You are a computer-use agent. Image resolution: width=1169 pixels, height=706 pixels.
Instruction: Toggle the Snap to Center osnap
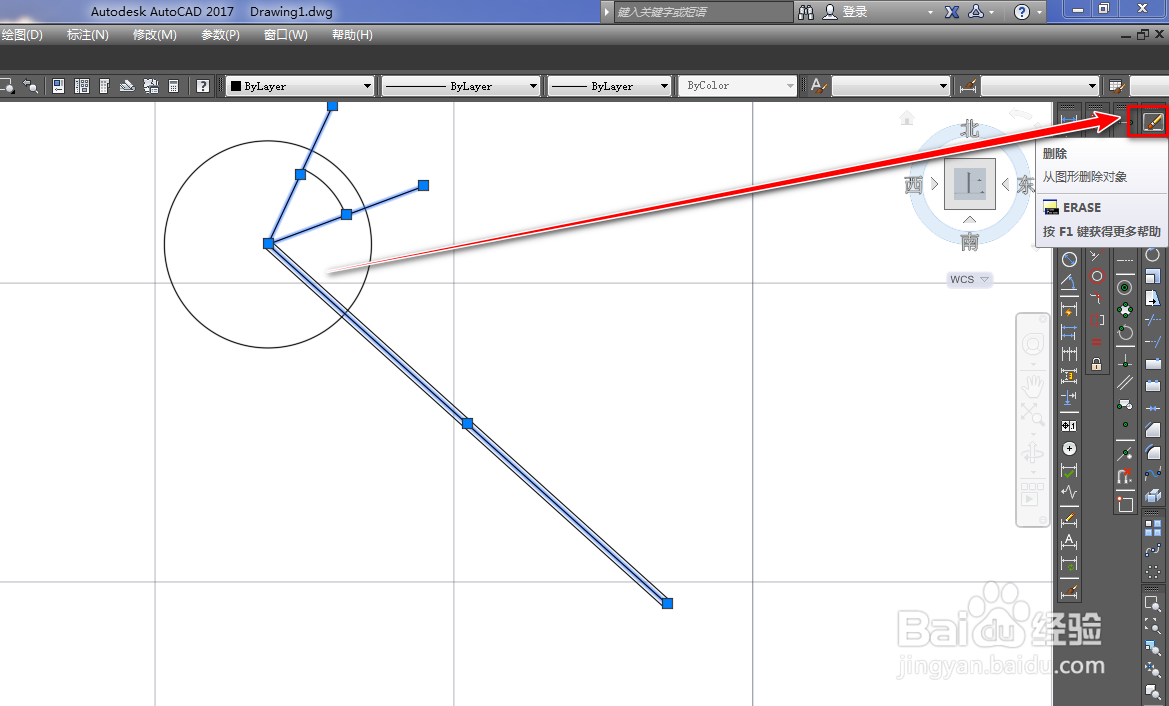click(x=1126, y=288)
